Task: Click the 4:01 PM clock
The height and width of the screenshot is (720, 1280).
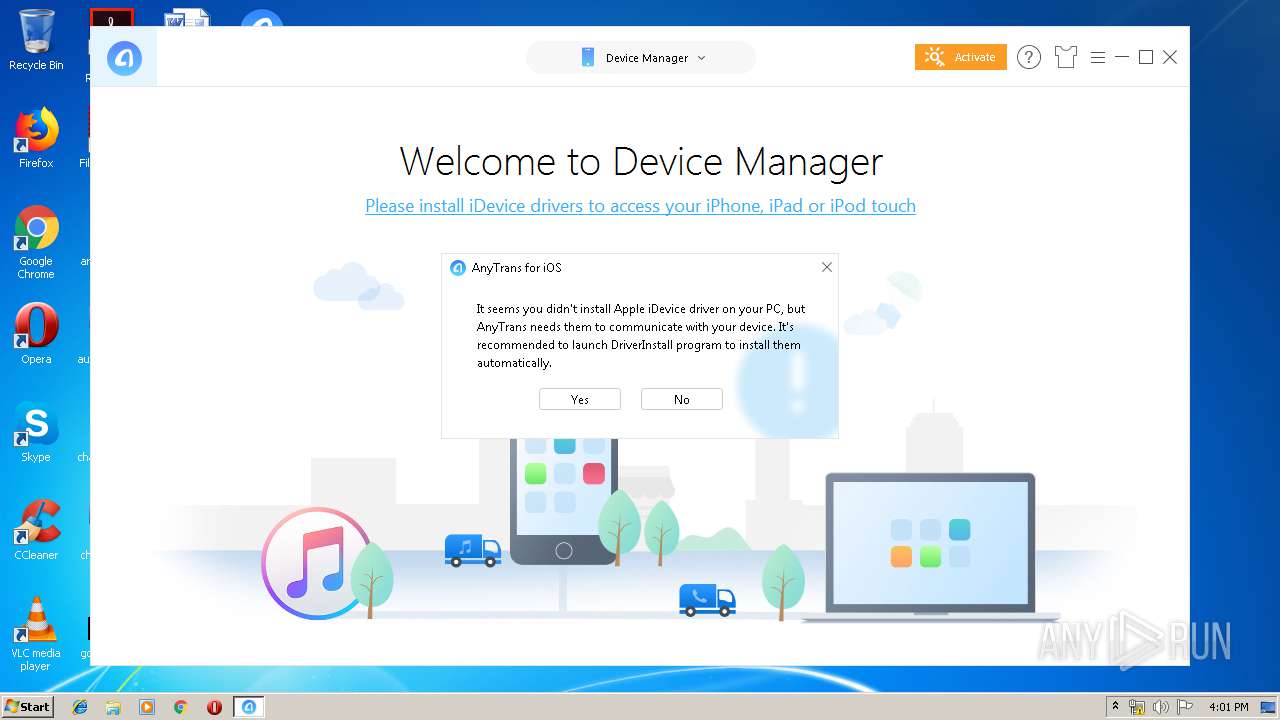Action: pyautogui.click(x=1228, y=707)
